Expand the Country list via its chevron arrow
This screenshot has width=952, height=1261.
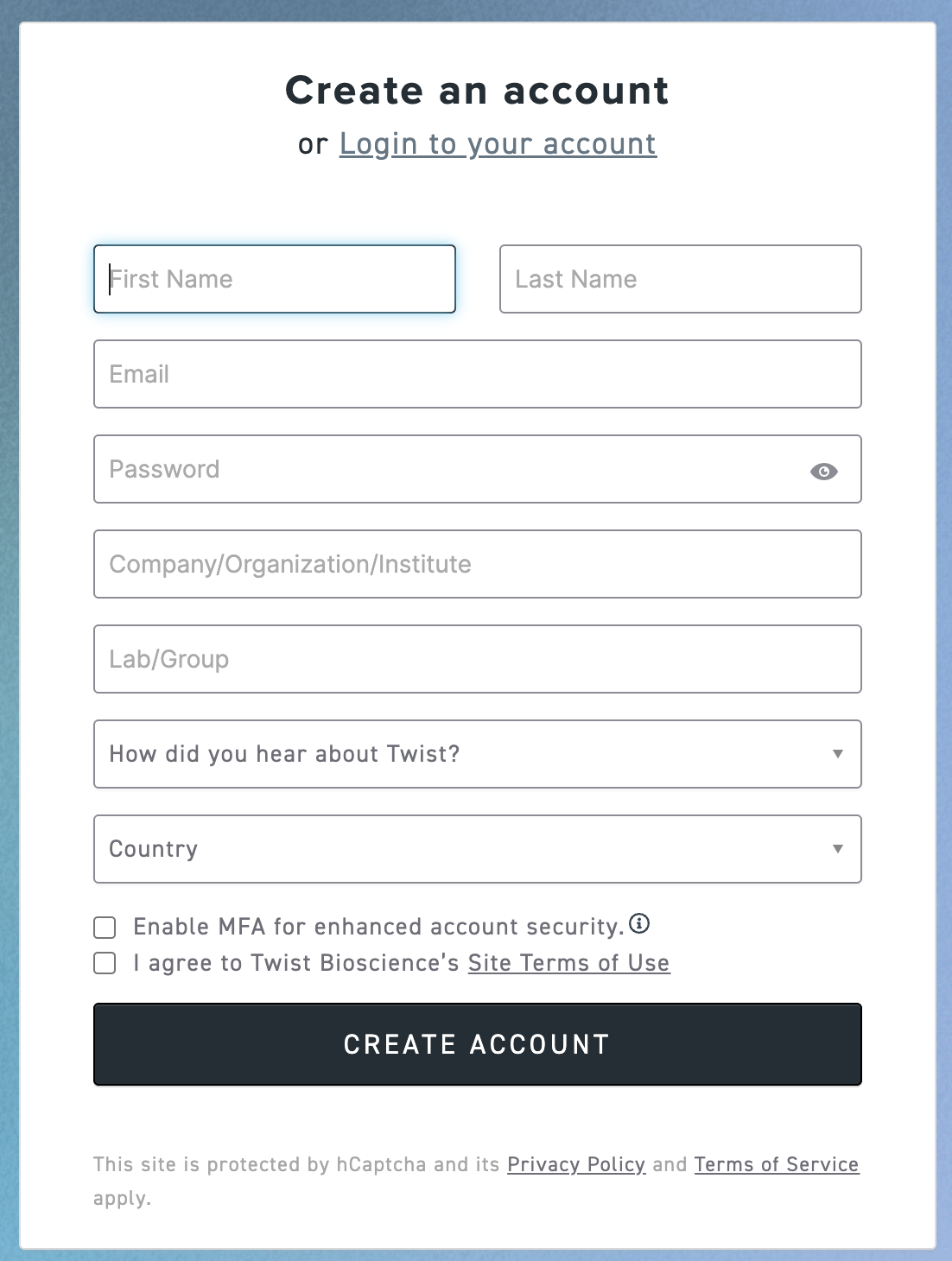(x=836, y=849)
